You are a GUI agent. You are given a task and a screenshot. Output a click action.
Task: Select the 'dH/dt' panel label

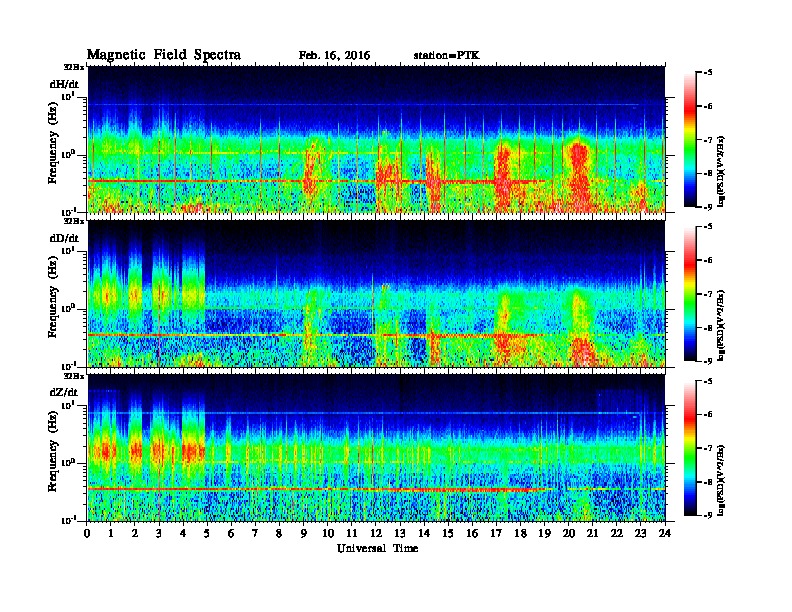point(64,84)
